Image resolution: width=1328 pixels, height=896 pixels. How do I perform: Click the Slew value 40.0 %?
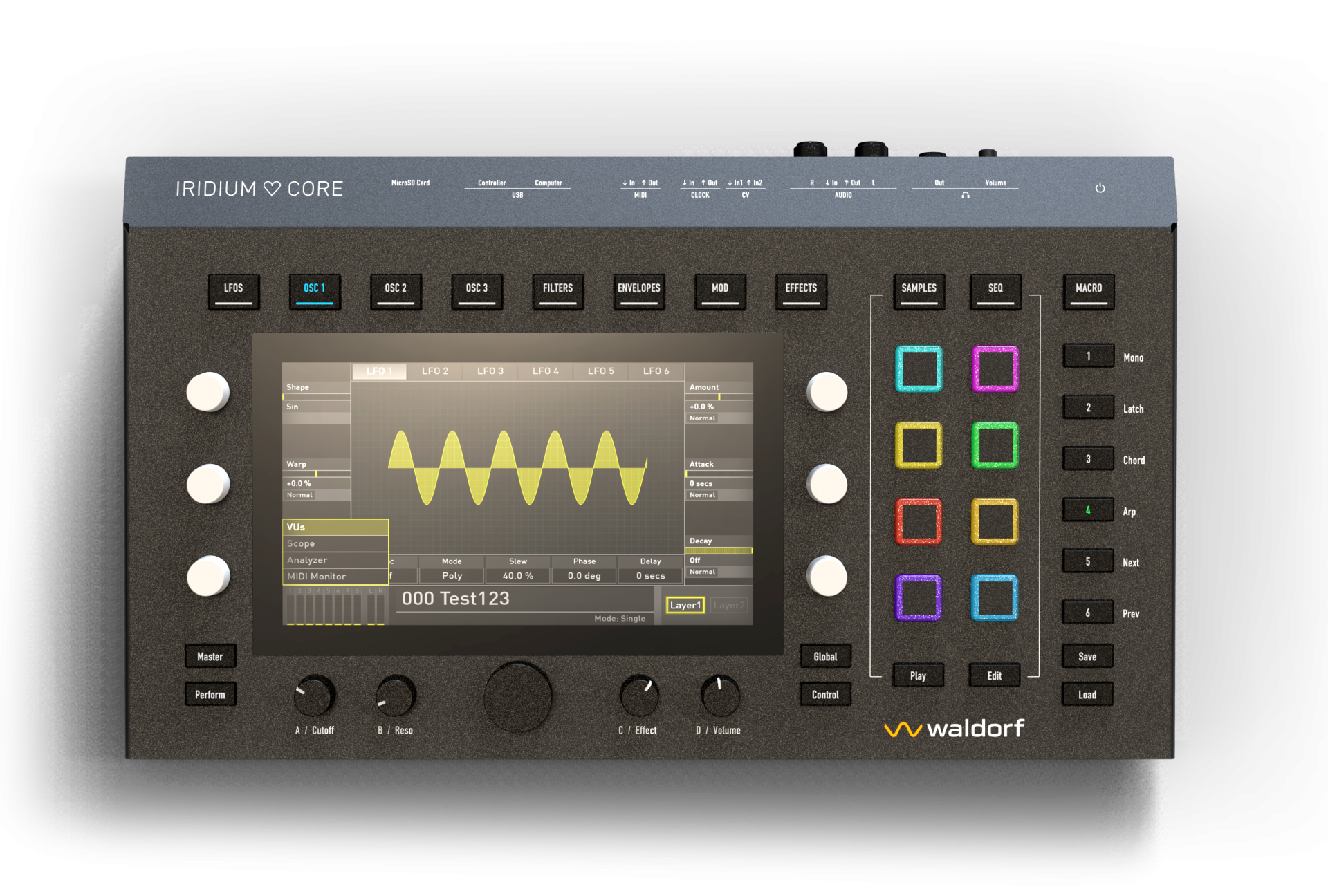518,575
